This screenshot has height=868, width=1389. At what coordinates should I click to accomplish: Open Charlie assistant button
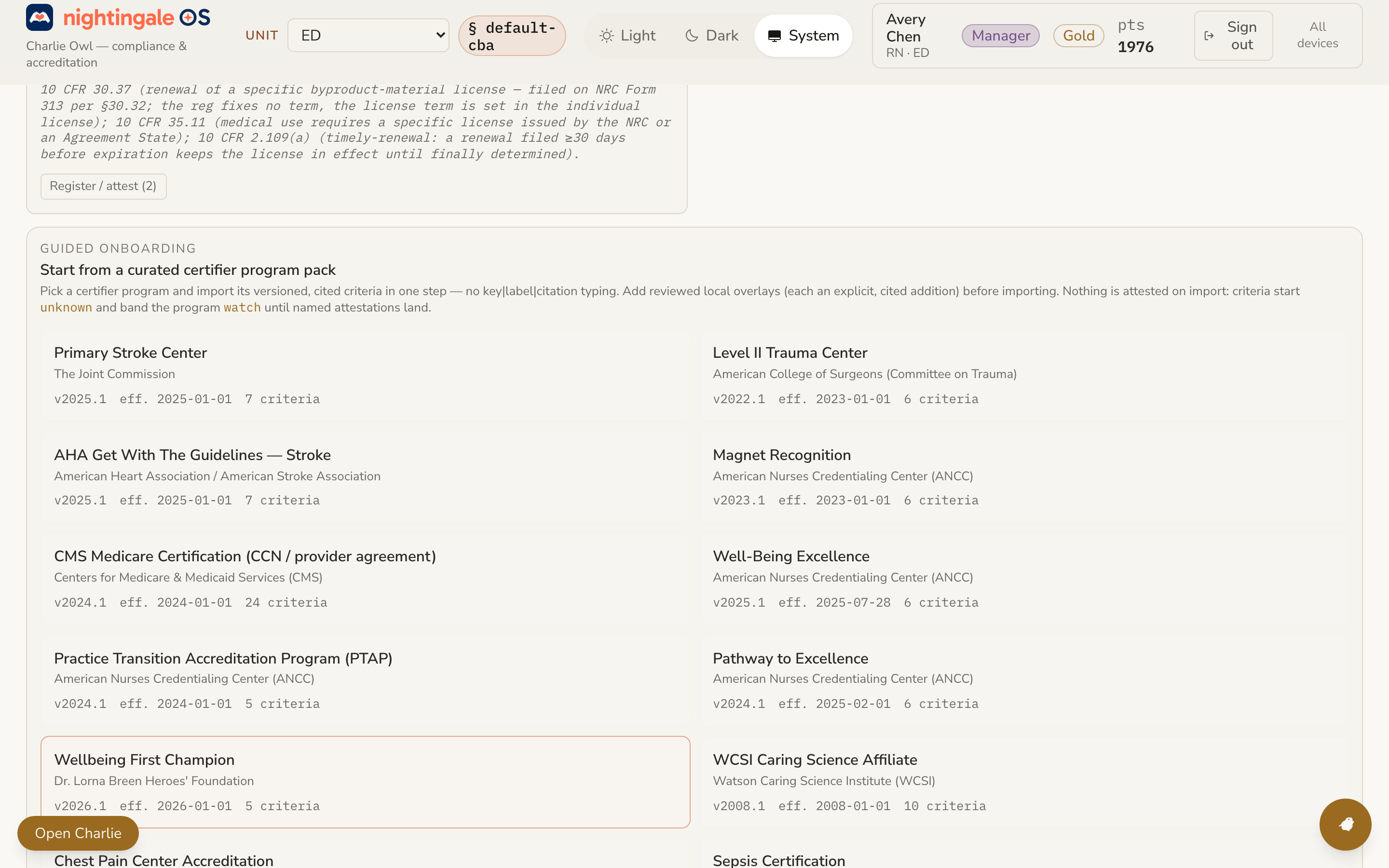pos(78,833)
